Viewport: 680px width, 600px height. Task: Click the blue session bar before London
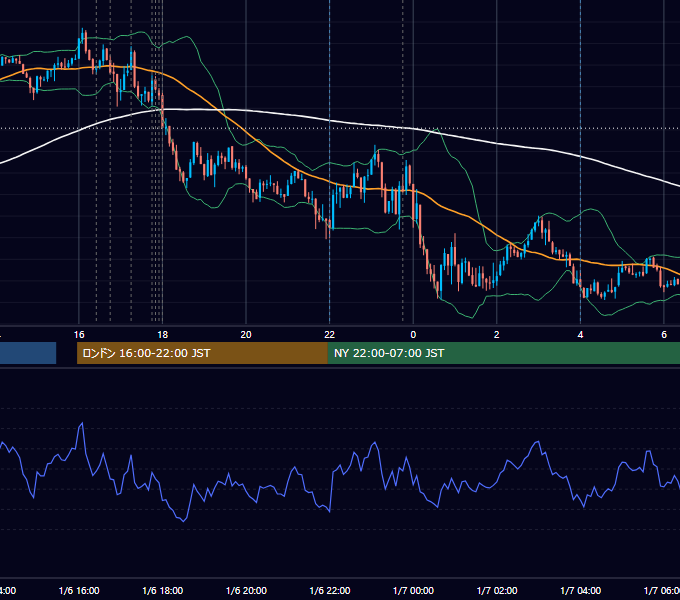28,353
